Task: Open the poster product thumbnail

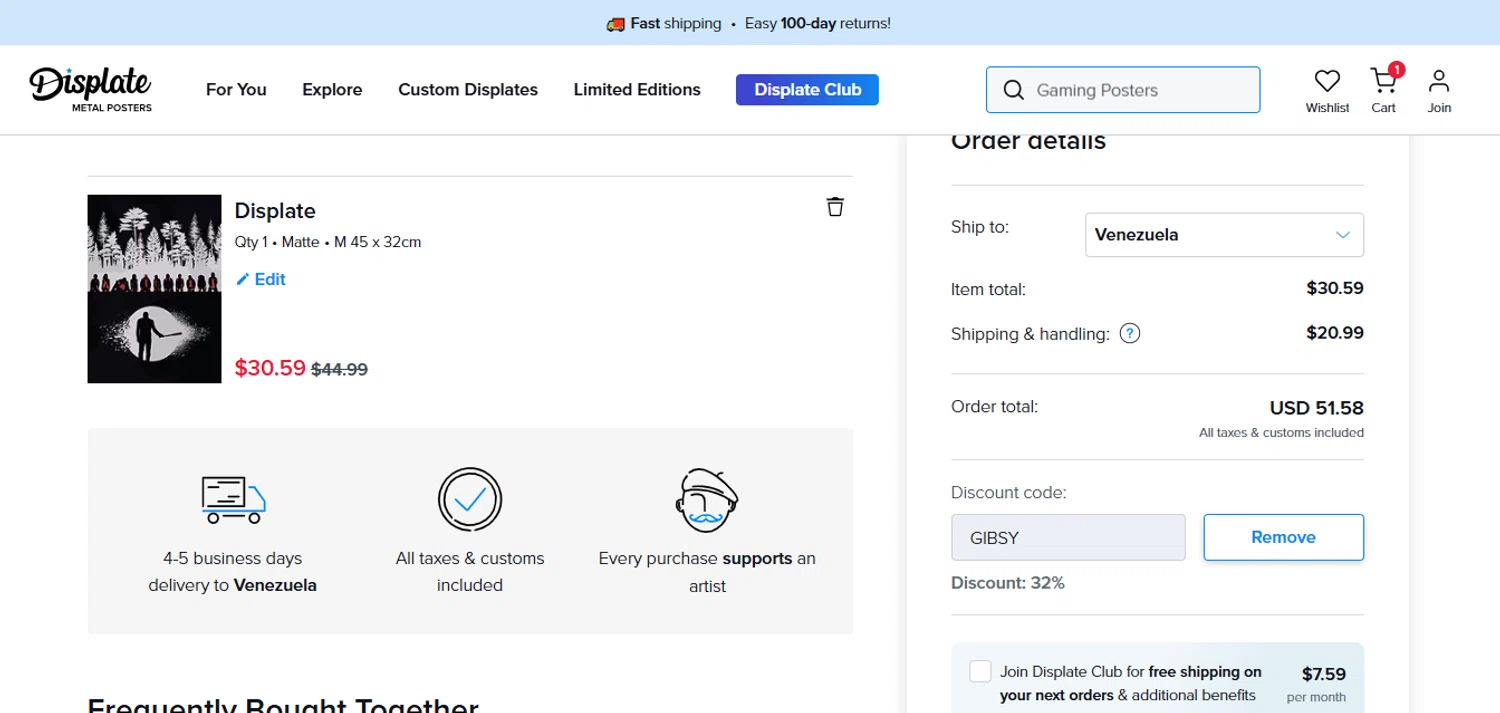Action: coord(154,289)
